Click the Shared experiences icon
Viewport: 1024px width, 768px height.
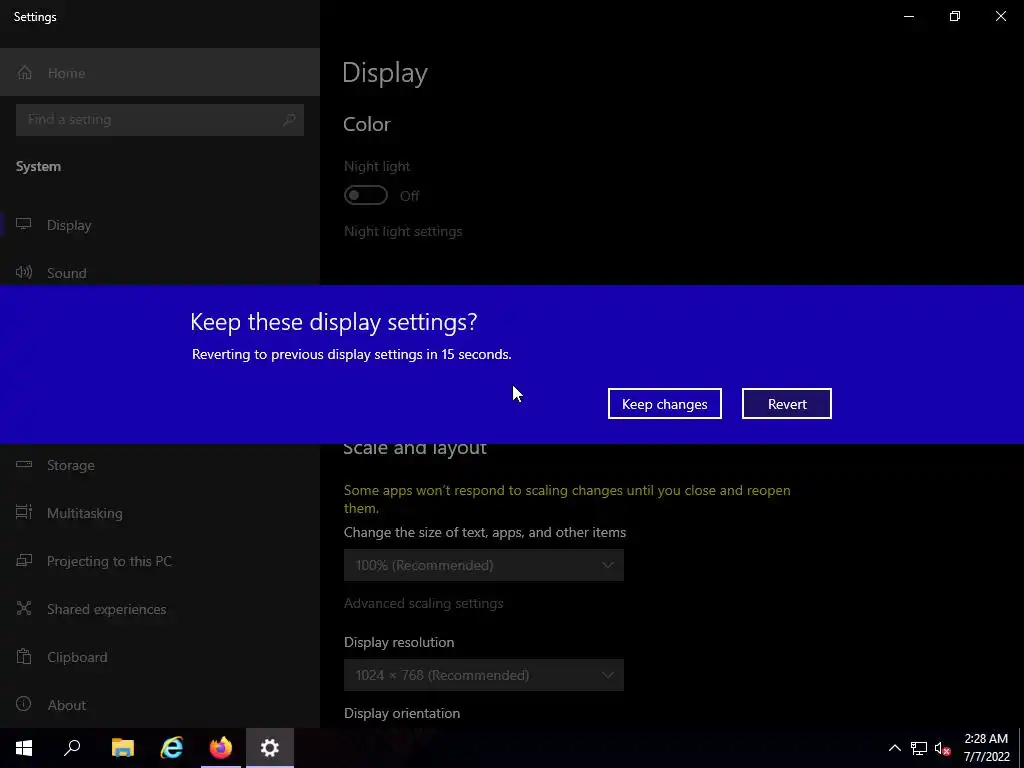click(x=24, y=609)
